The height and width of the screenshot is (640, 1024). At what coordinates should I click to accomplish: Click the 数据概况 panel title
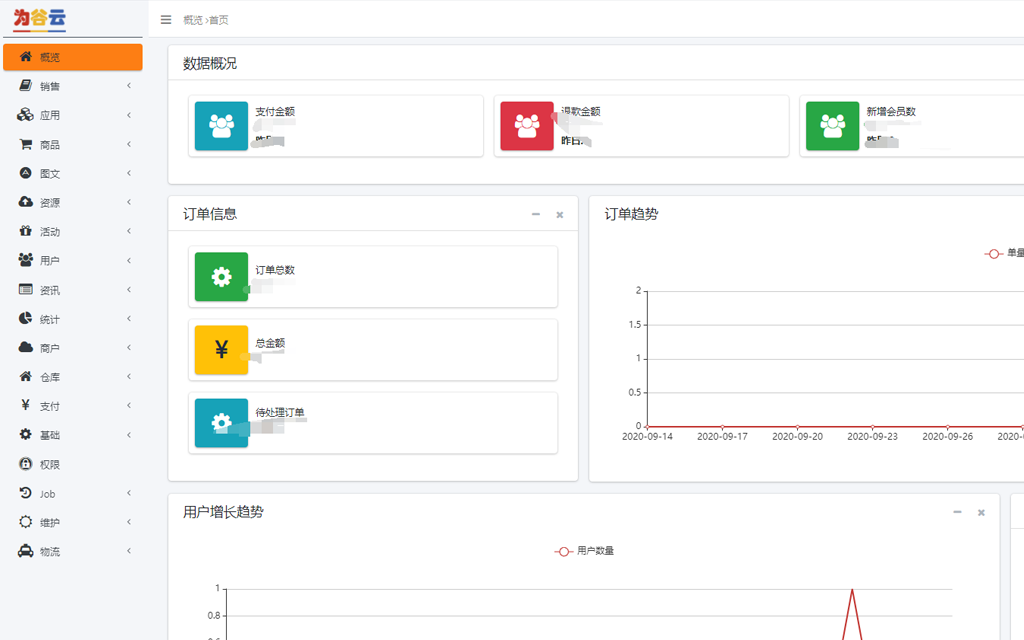210,63
